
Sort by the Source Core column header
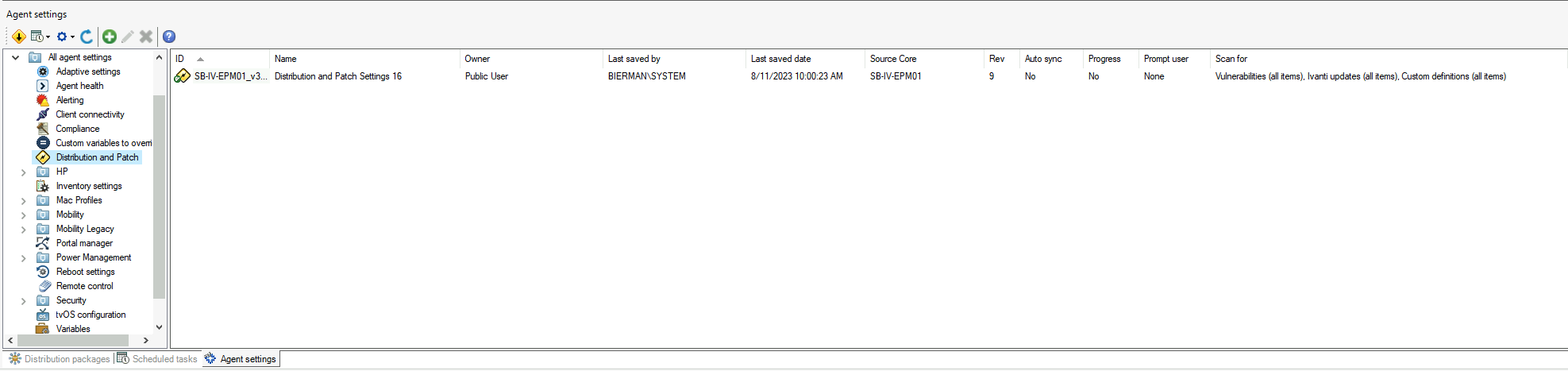[924, 59]
